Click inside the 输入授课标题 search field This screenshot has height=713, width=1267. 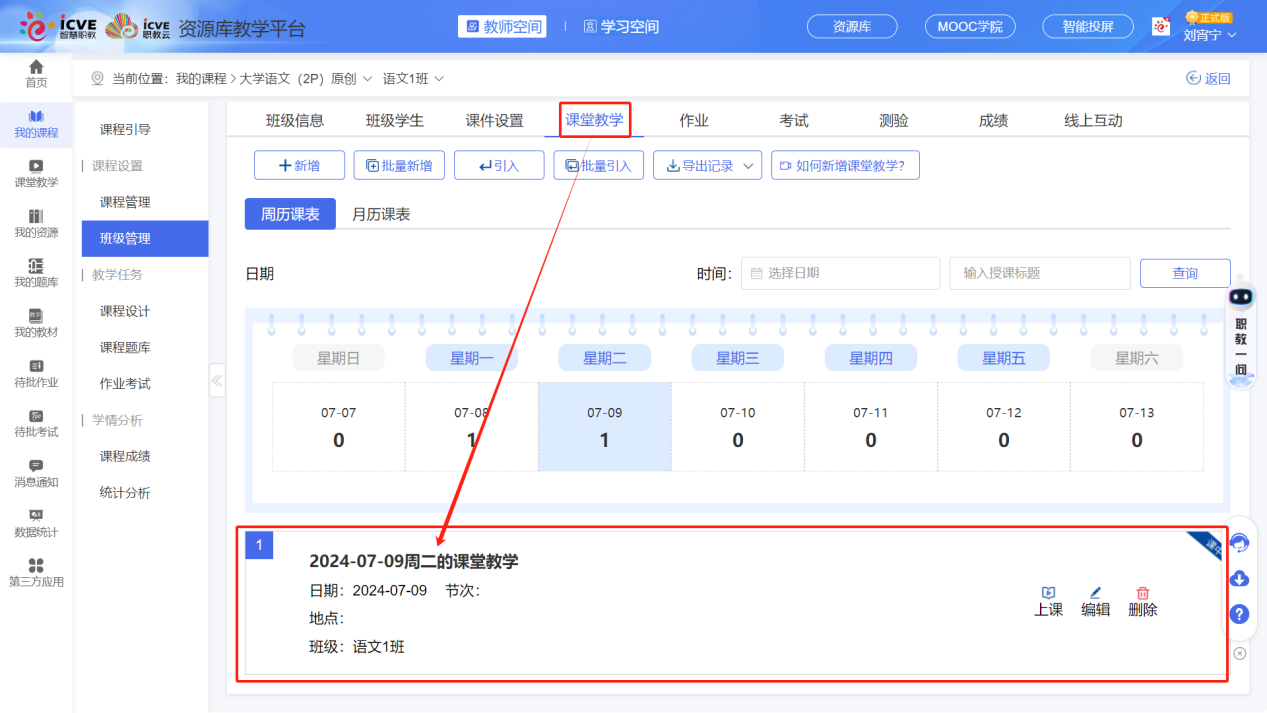click(1040, 272)
